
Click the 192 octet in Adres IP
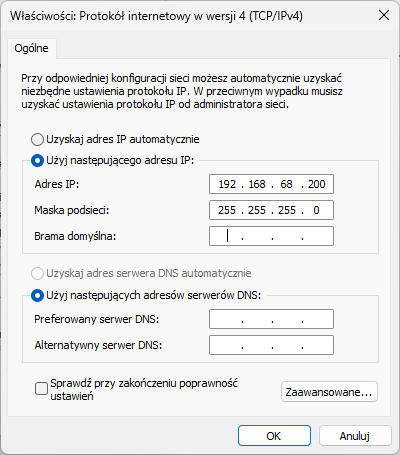pyautogui.click(x=227, y=184)
